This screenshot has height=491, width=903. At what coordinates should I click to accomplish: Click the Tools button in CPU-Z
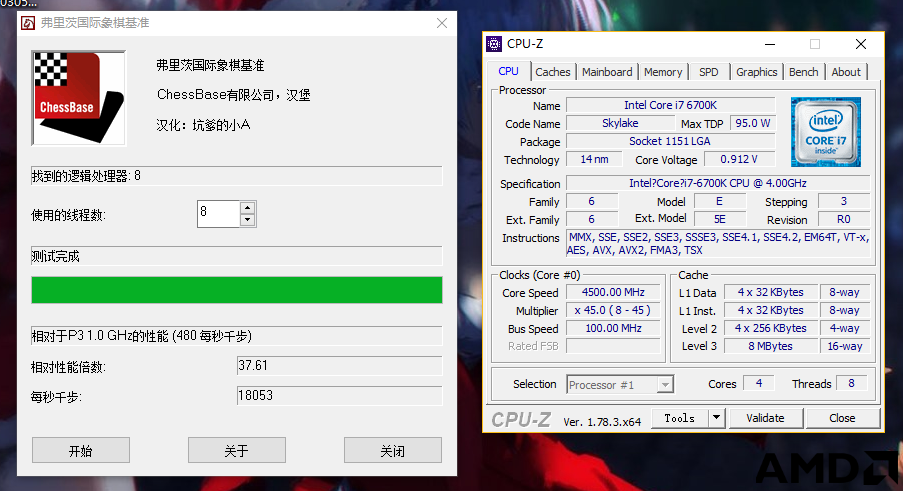[x=680, y=418]
